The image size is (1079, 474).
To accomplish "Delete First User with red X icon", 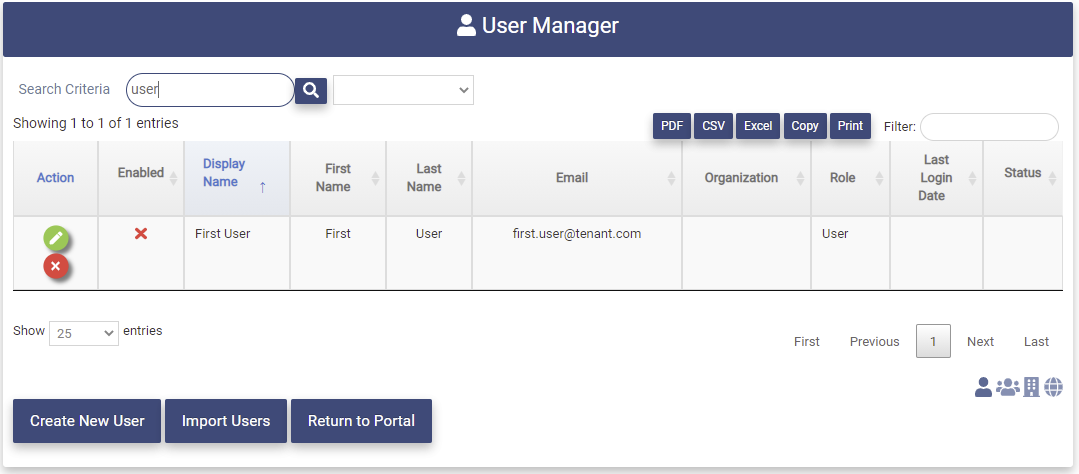I will tap(56, 266).
